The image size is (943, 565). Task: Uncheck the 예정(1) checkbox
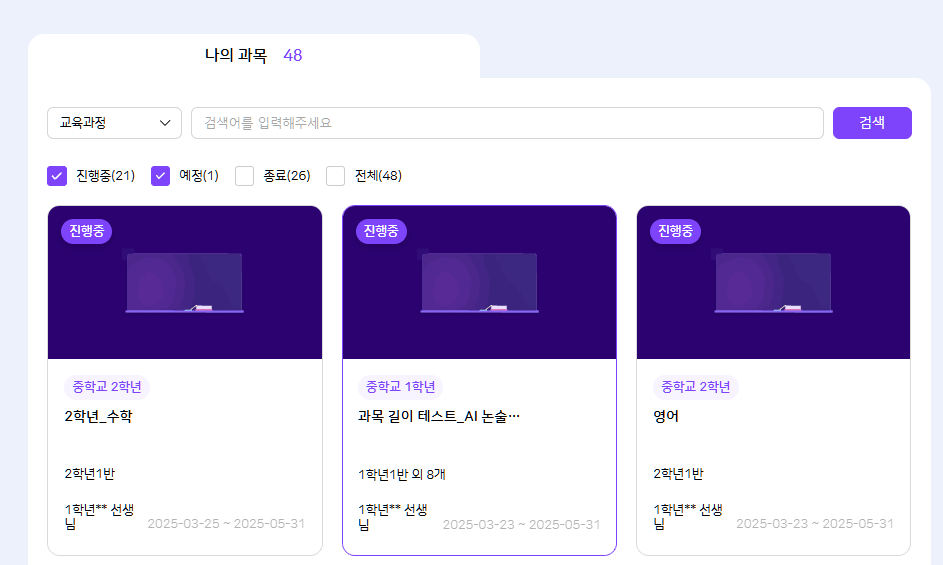160,176
